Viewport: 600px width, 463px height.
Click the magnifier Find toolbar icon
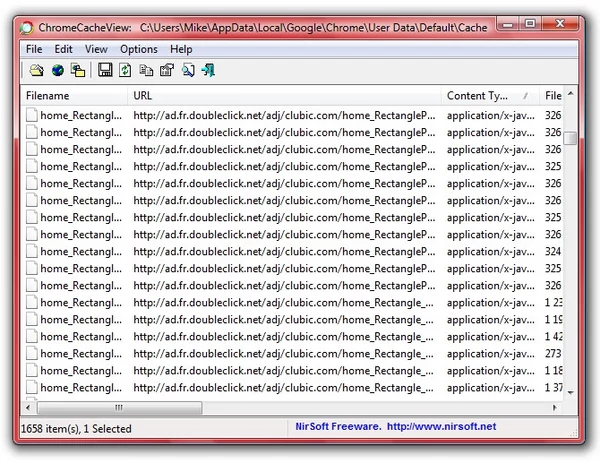coord(188,70)
